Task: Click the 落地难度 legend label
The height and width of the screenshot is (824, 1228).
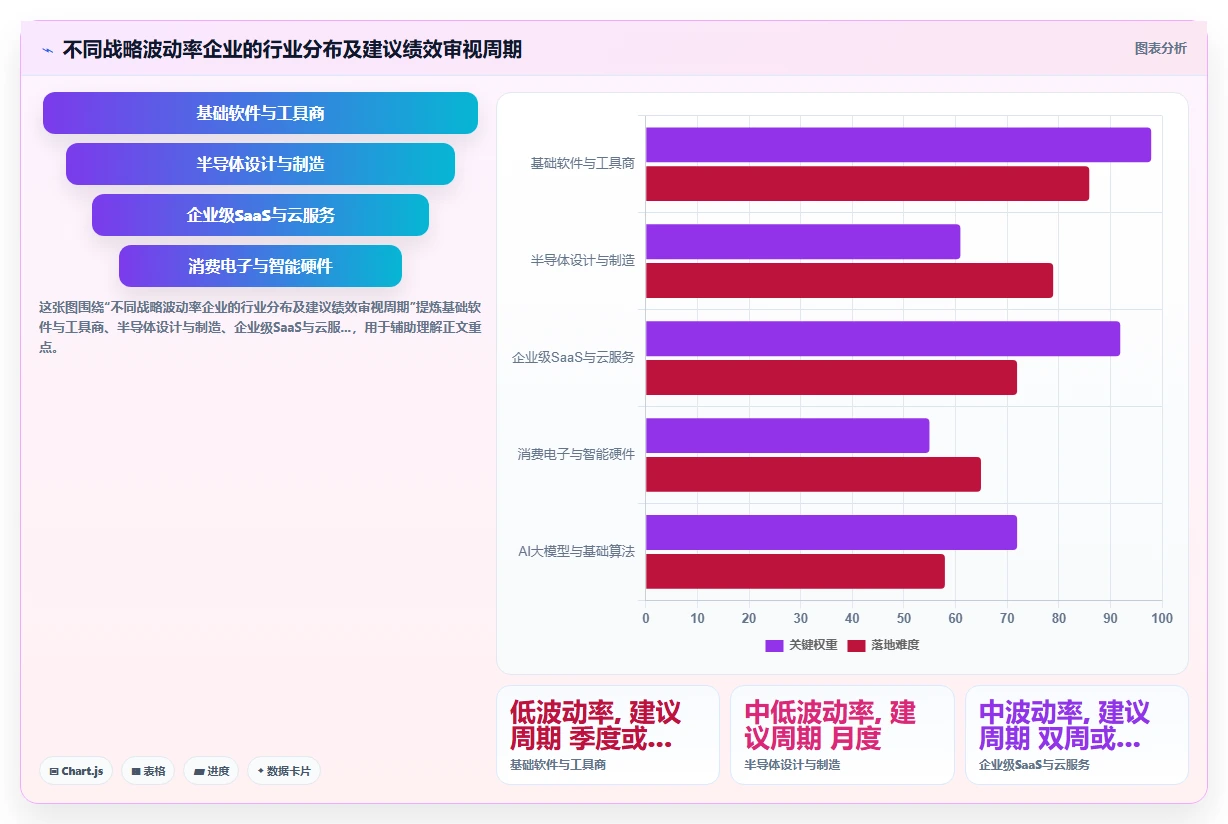Action: coord(895,646)
